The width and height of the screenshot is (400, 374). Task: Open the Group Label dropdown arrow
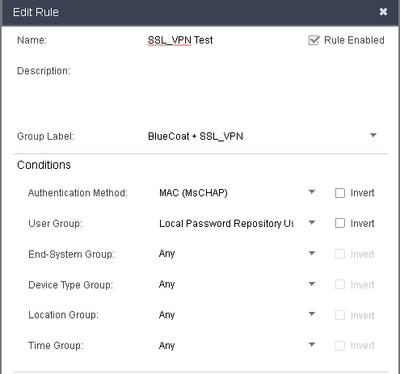point(373,135)
